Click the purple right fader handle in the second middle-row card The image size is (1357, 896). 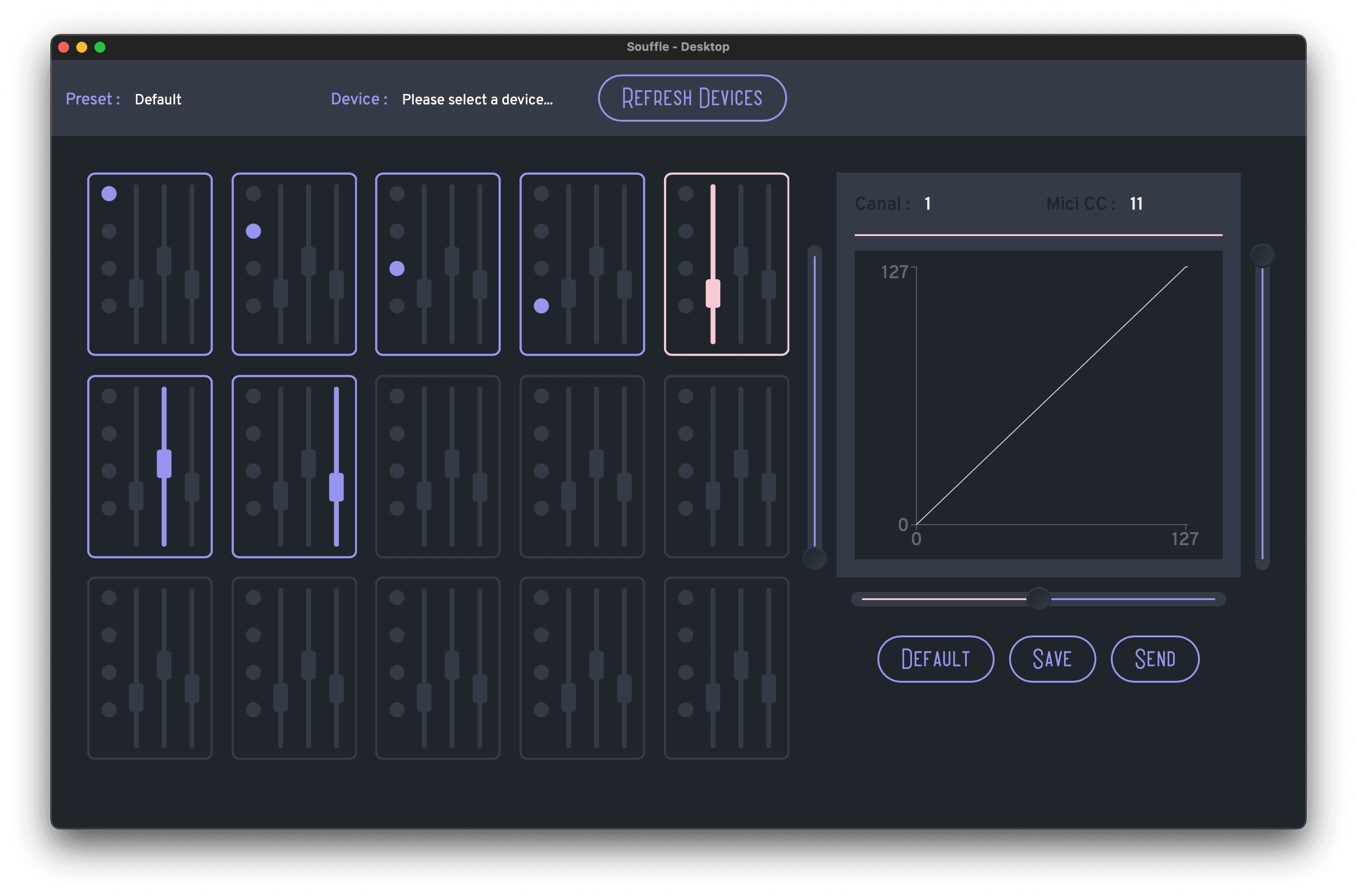point(336,487)
